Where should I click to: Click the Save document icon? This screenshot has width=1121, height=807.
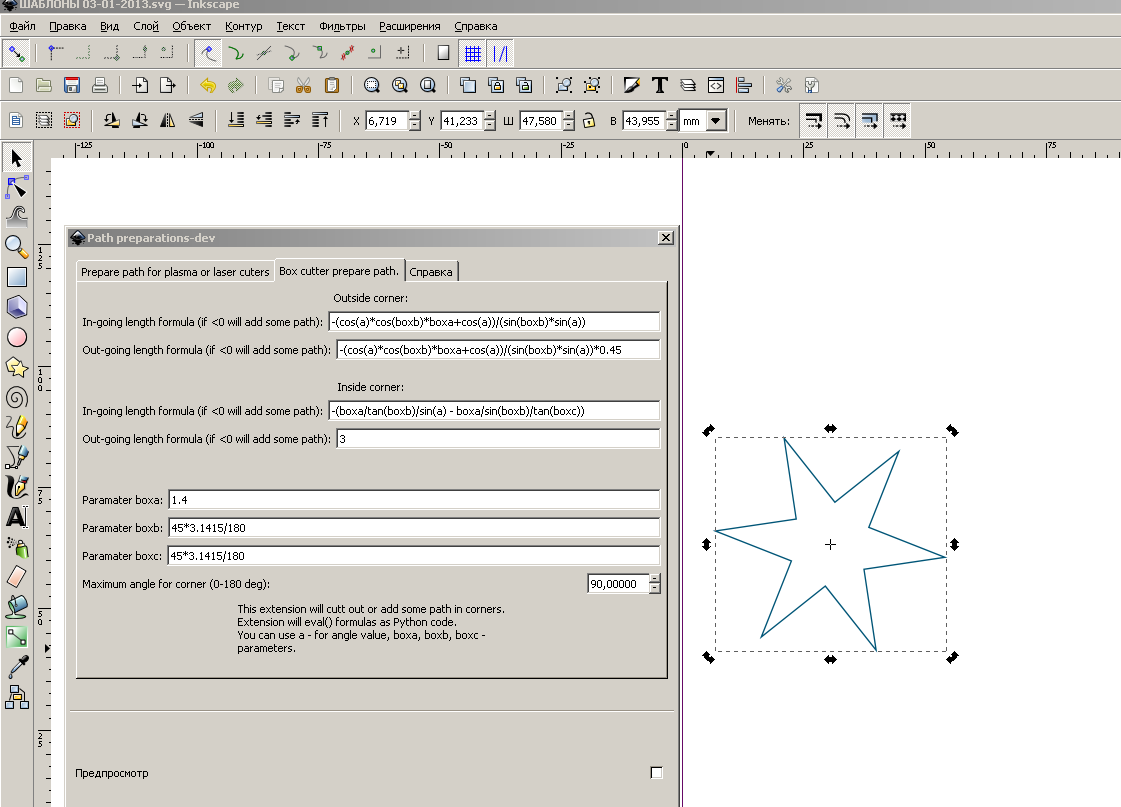tap(72, 85)
